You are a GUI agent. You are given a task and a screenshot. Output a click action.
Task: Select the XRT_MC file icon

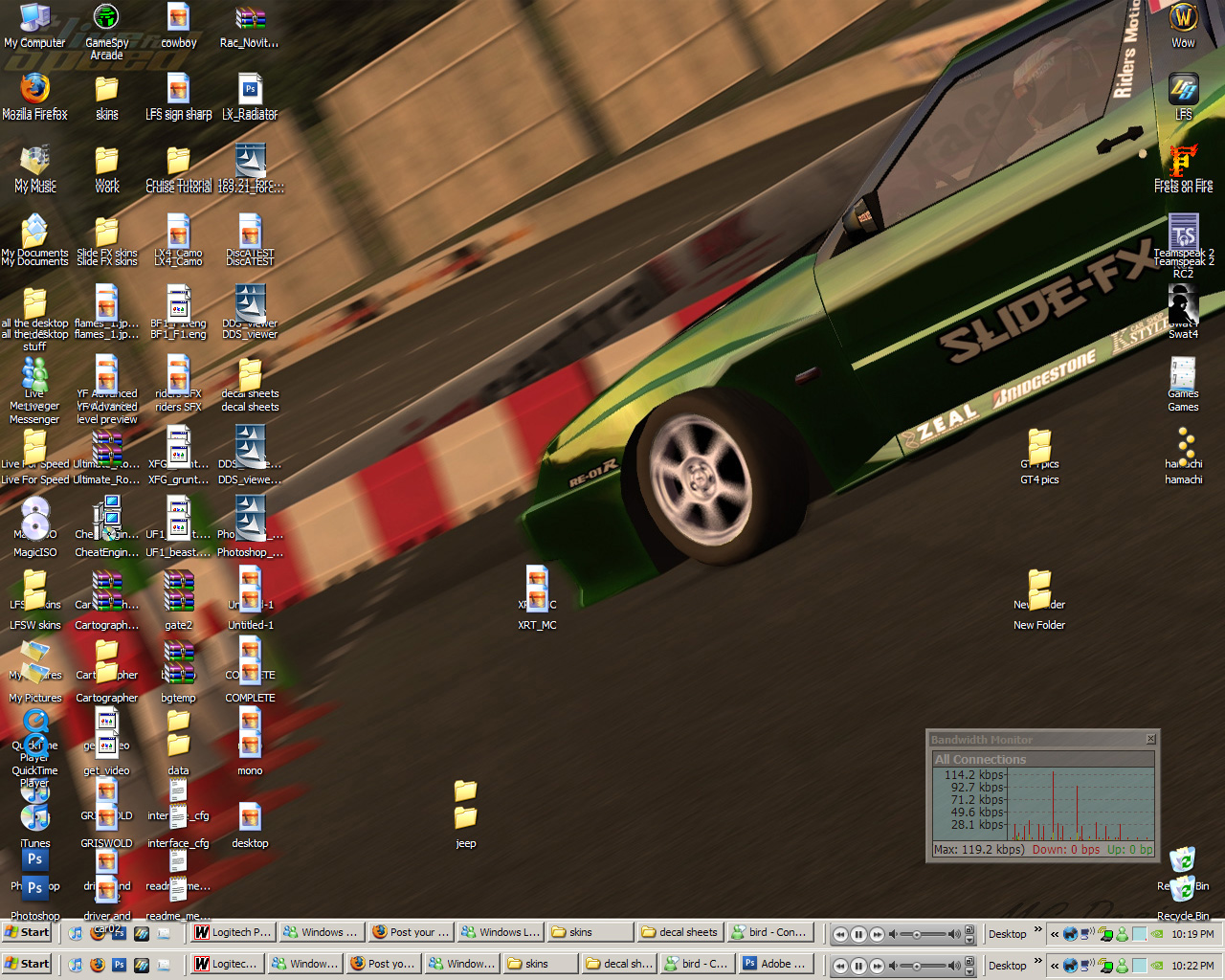pos(537,600)
